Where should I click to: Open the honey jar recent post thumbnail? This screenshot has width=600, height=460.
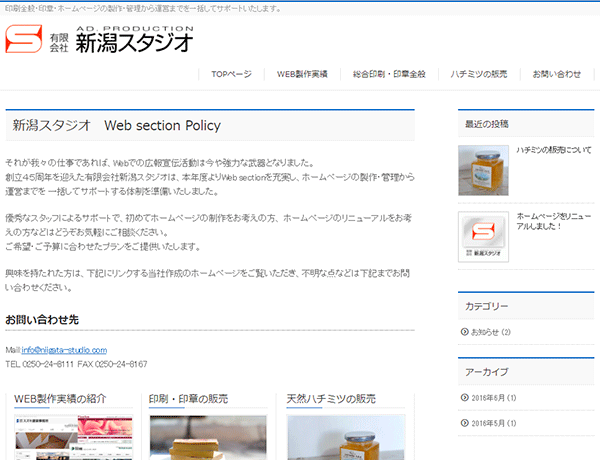pyautogui.click(x=483, y=170)
